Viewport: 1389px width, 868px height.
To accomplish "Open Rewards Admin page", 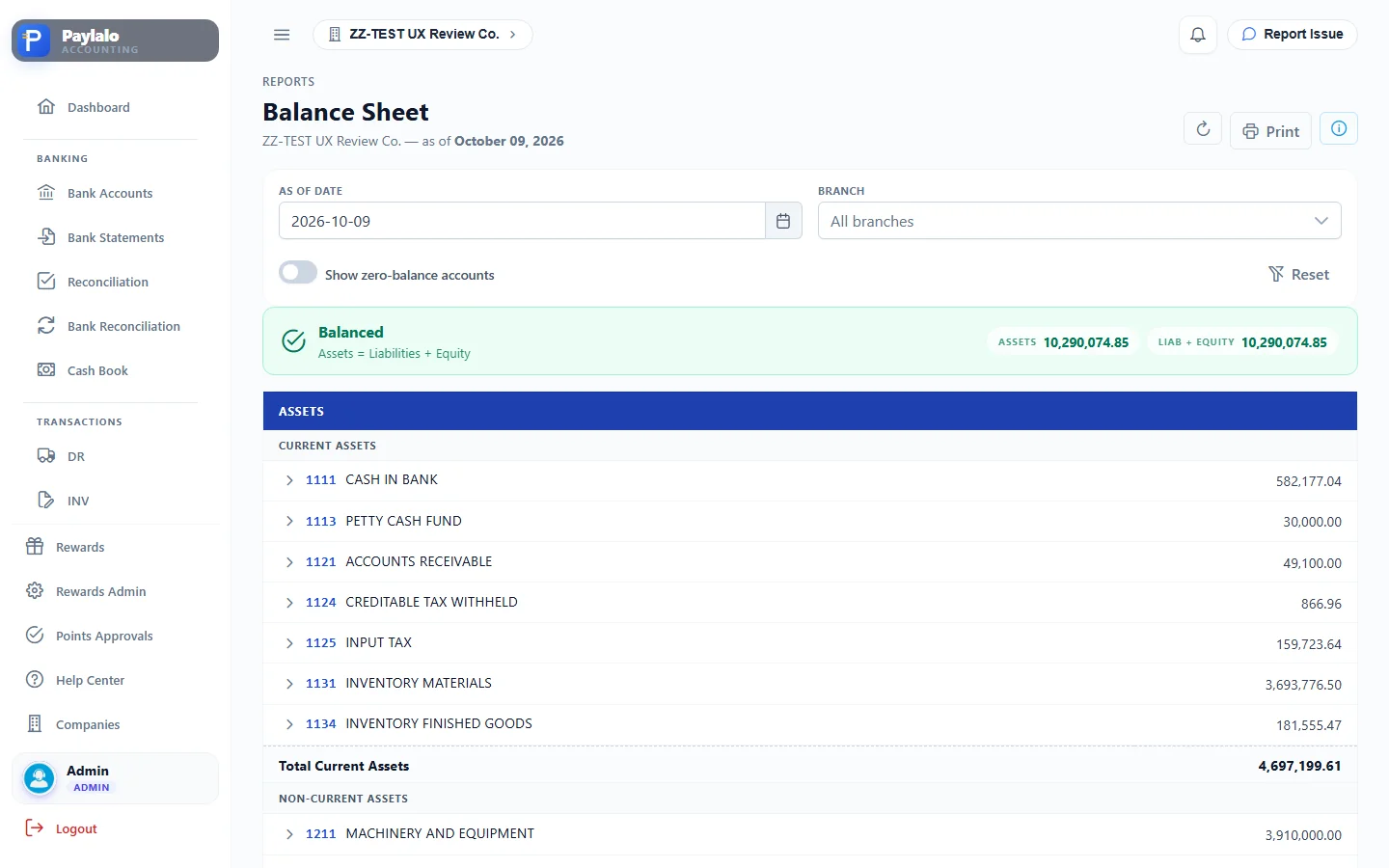I will coord(116,591).
